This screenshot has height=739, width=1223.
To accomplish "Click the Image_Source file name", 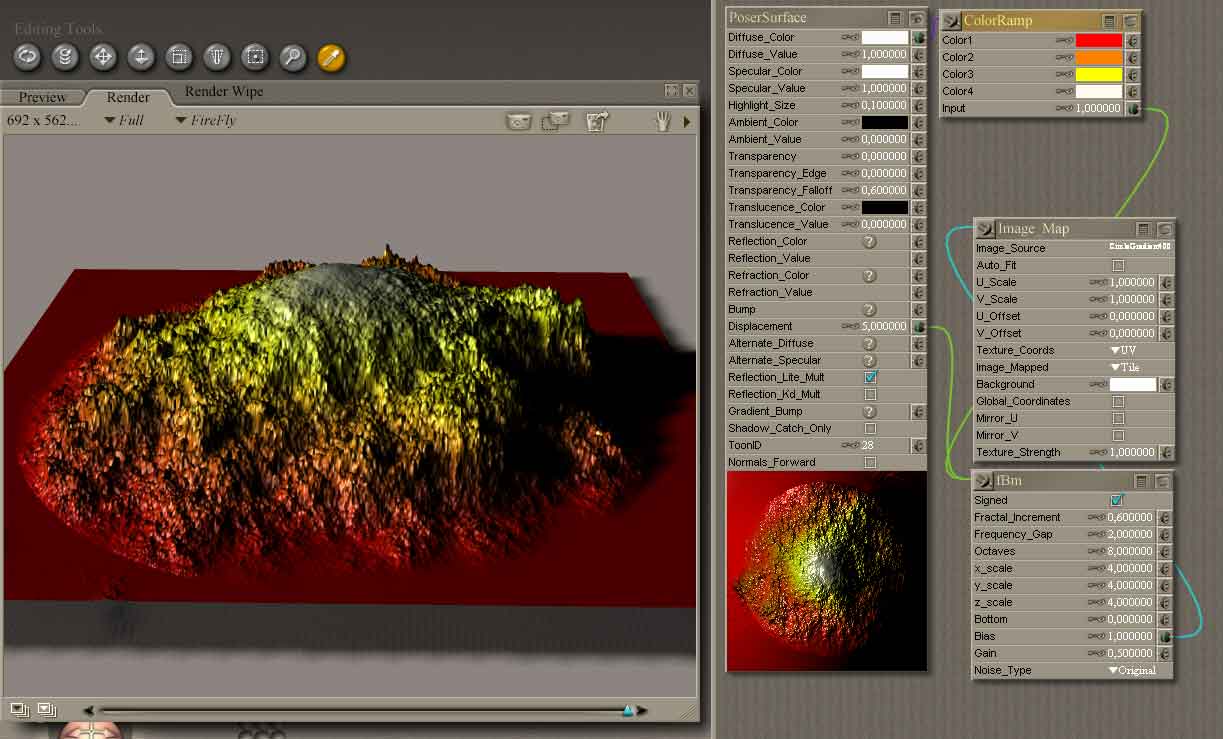I will click(x=1139, y=247).
